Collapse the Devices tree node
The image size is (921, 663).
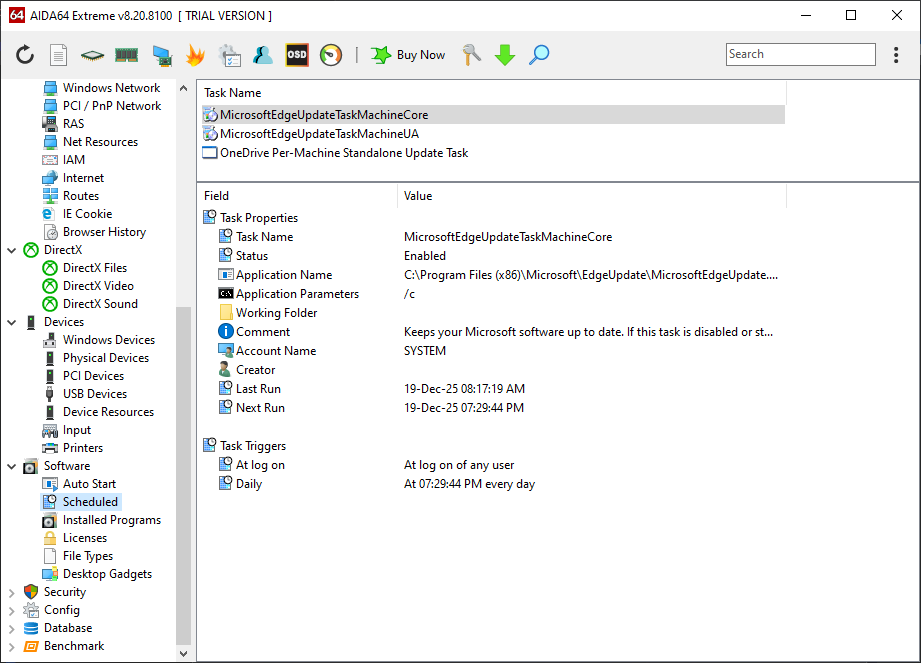click(x=12, y=322)
